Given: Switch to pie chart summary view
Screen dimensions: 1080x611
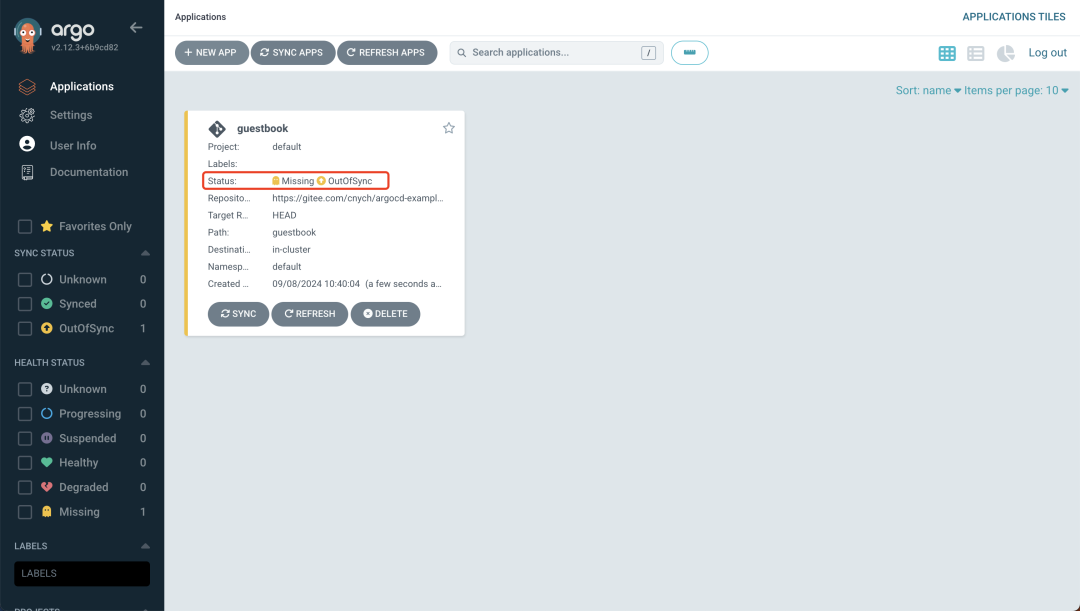Looking at the screenshot, I should (x=1006, y=53).
